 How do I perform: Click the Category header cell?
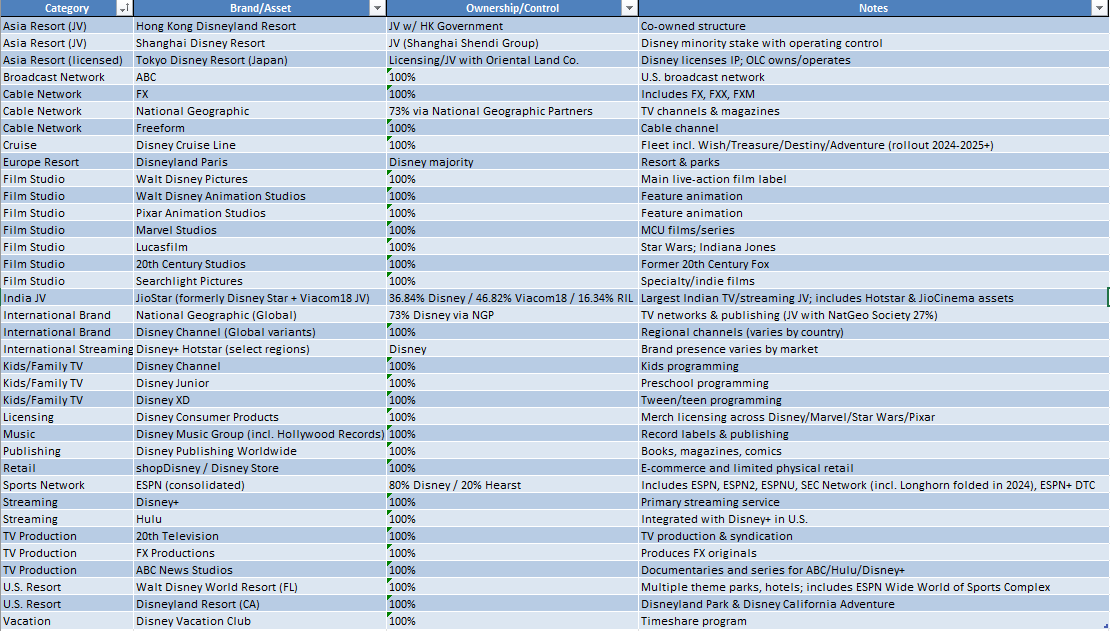coord(67,8)
